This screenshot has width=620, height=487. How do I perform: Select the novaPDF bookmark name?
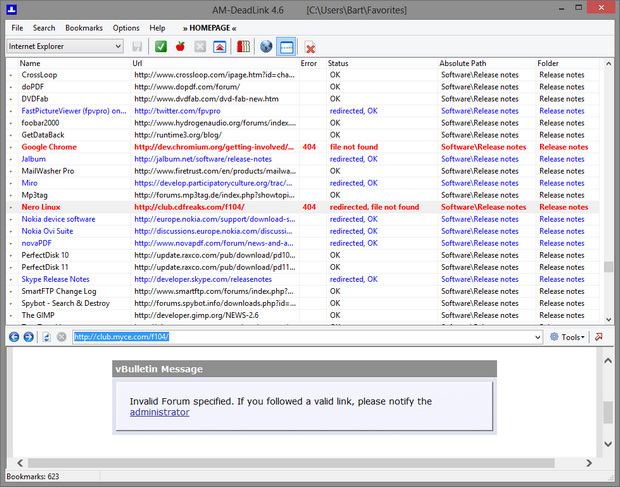(x=36, y=243)
